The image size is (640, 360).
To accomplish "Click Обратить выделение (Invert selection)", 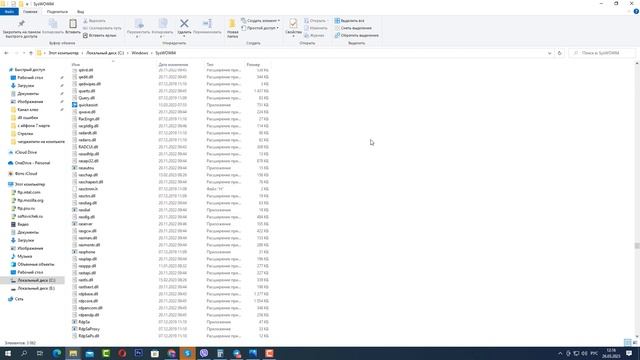I will [x=356, y=36].
